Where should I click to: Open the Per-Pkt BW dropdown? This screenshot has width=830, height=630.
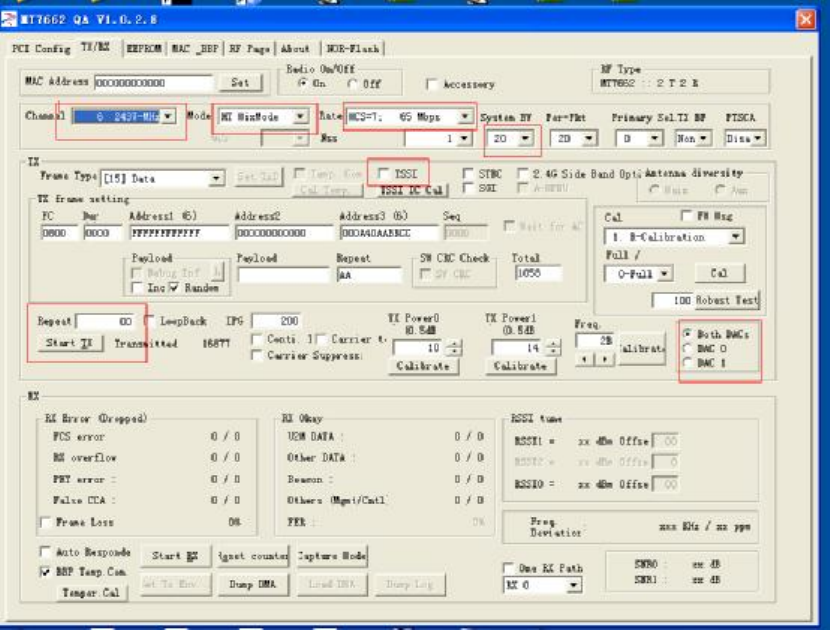pos(589,139)
